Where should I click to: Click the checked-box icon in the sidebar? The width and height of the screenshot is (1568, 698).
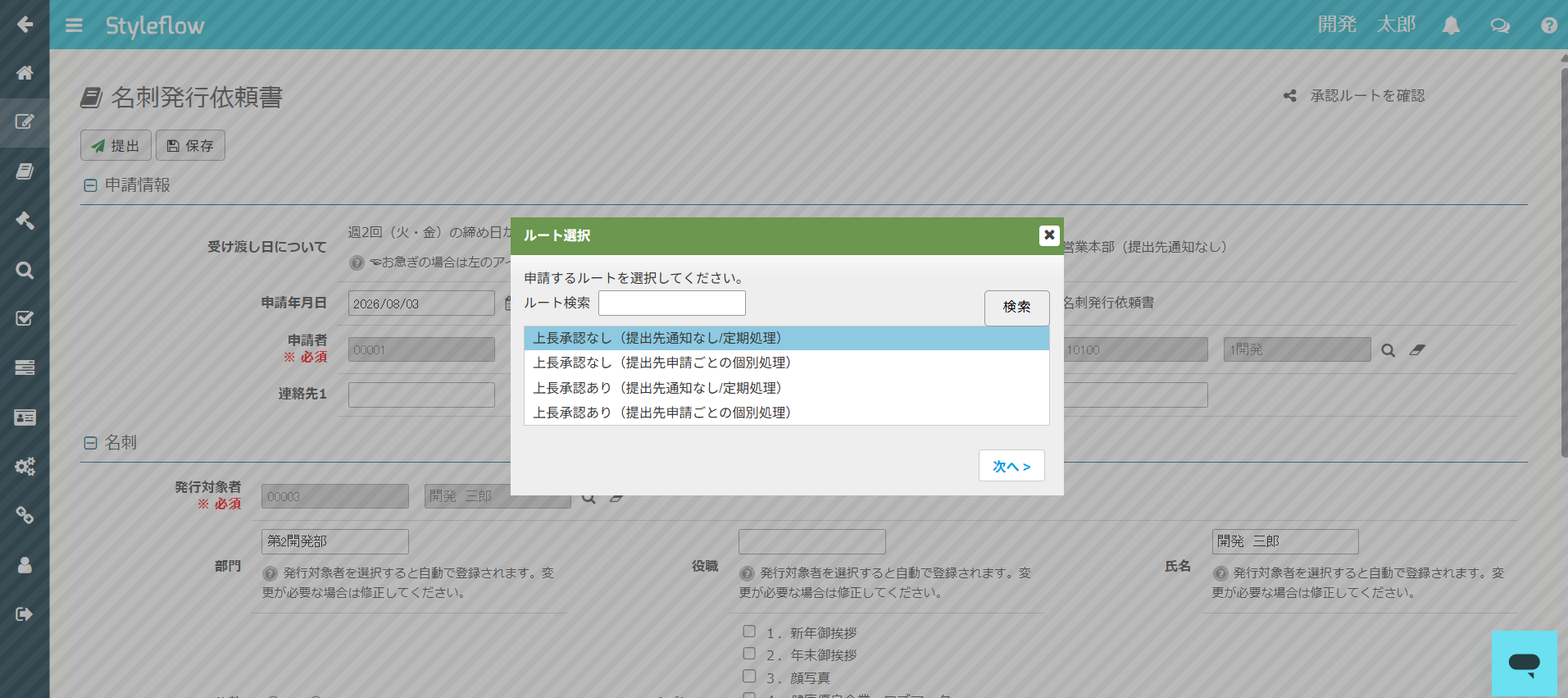click(25, 319)
